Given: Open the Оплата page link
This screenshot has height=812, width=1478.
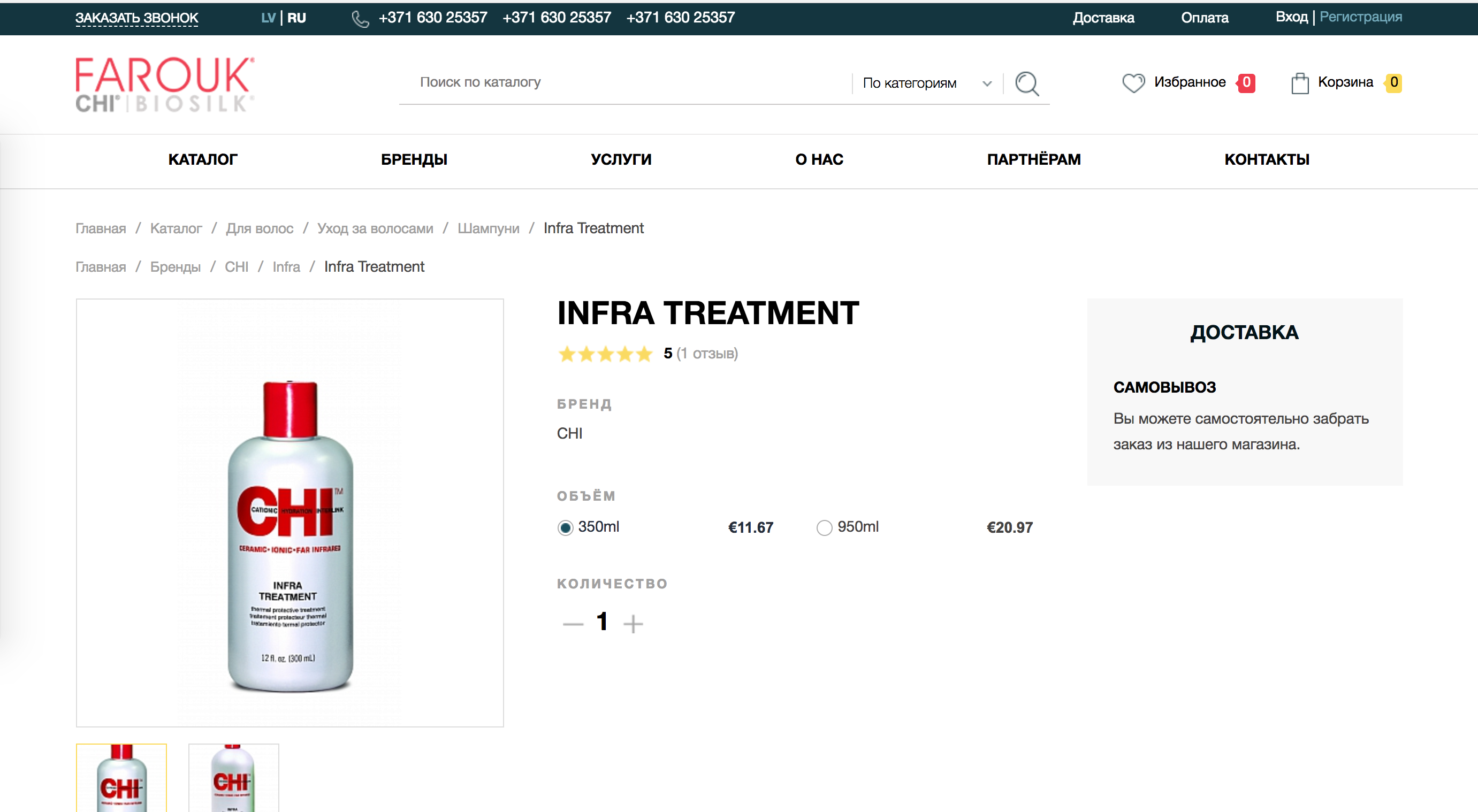Looking at the screenshot, I should pos(1205,18).
